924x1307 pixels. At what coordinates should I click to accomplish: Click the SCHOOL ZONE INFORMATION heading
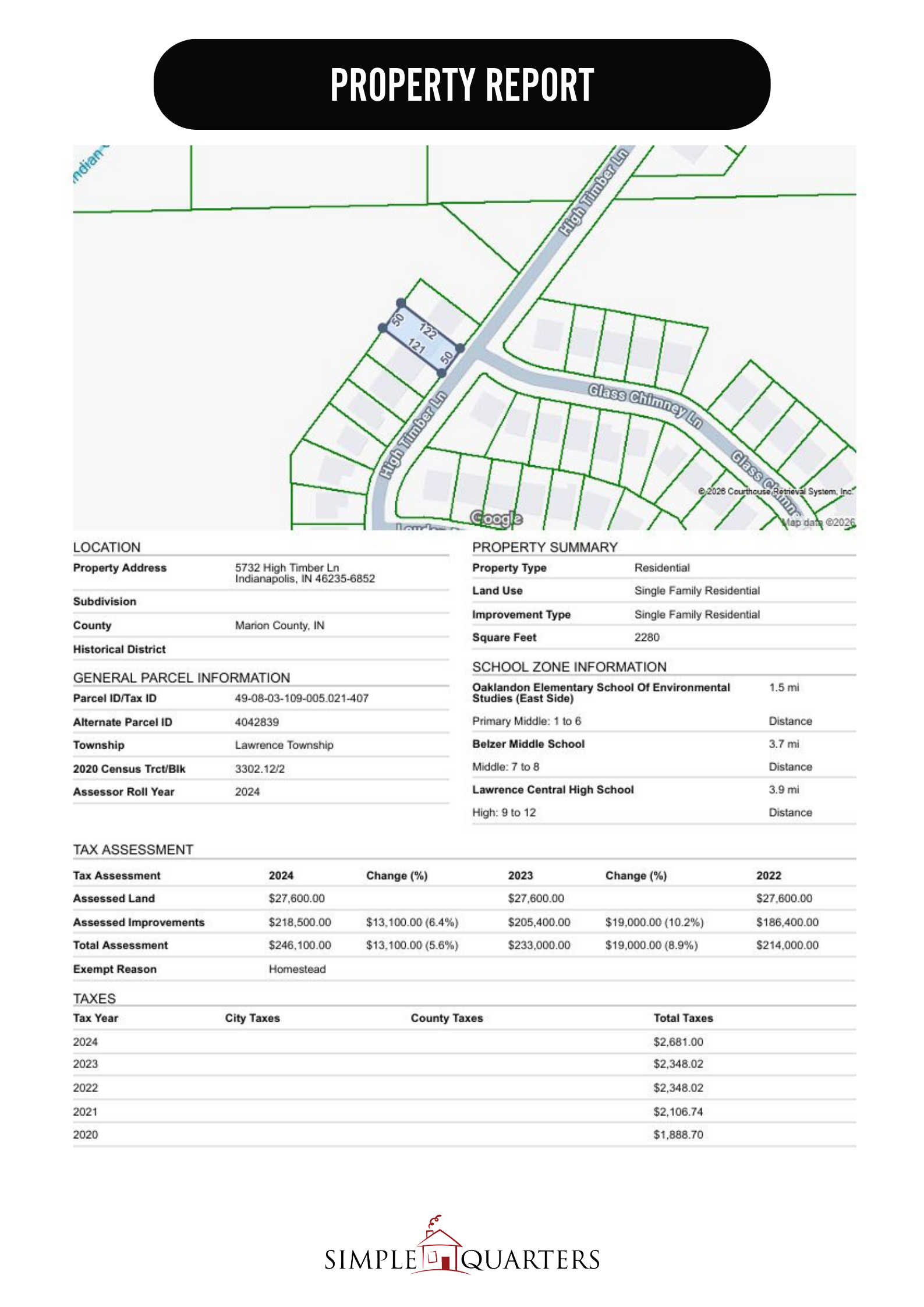tap(569, 667)
